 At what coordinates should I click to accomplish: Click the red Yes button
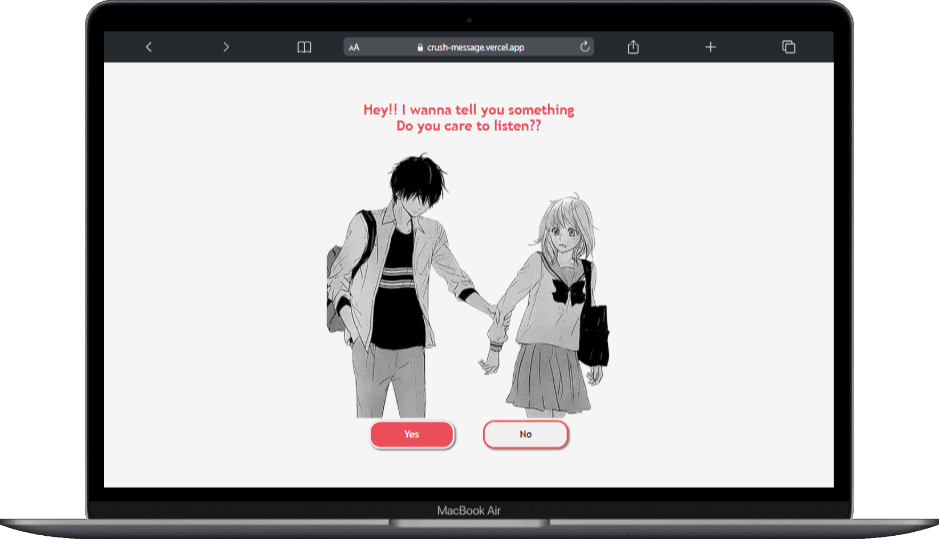tap(412, 434)
